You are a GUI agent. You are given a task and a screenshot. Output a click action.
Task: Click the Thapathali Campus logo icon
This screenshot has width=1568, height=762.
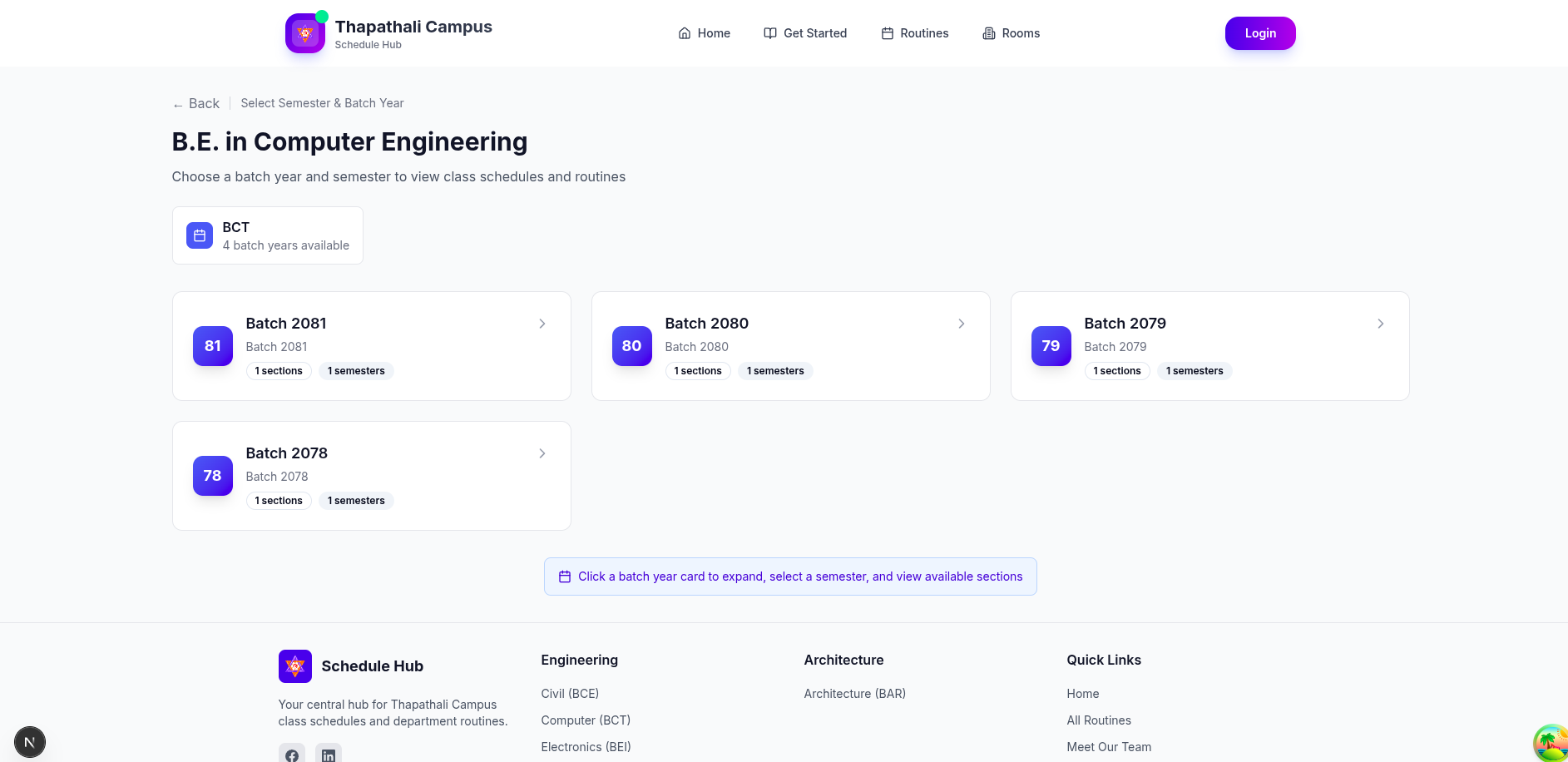pyautogui.click(x=305, y=33)
